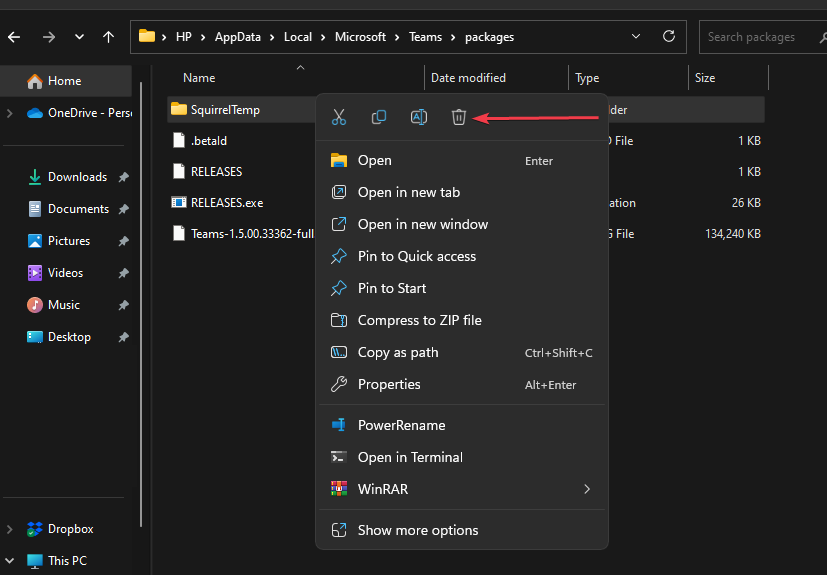Select Pin to Quick access
Viewport: 827px width, 575px height.
(461, 256)
